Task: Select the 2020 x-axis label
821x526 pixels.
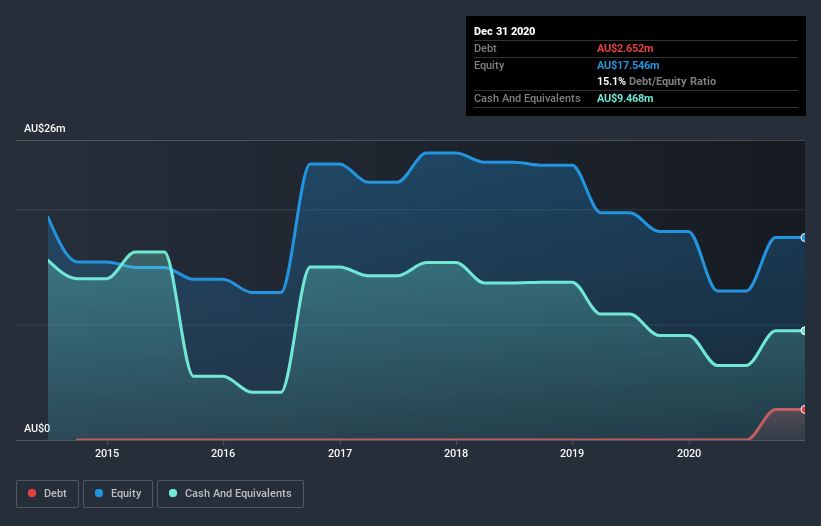Action: pyautogui.click(x=689, y=453)
